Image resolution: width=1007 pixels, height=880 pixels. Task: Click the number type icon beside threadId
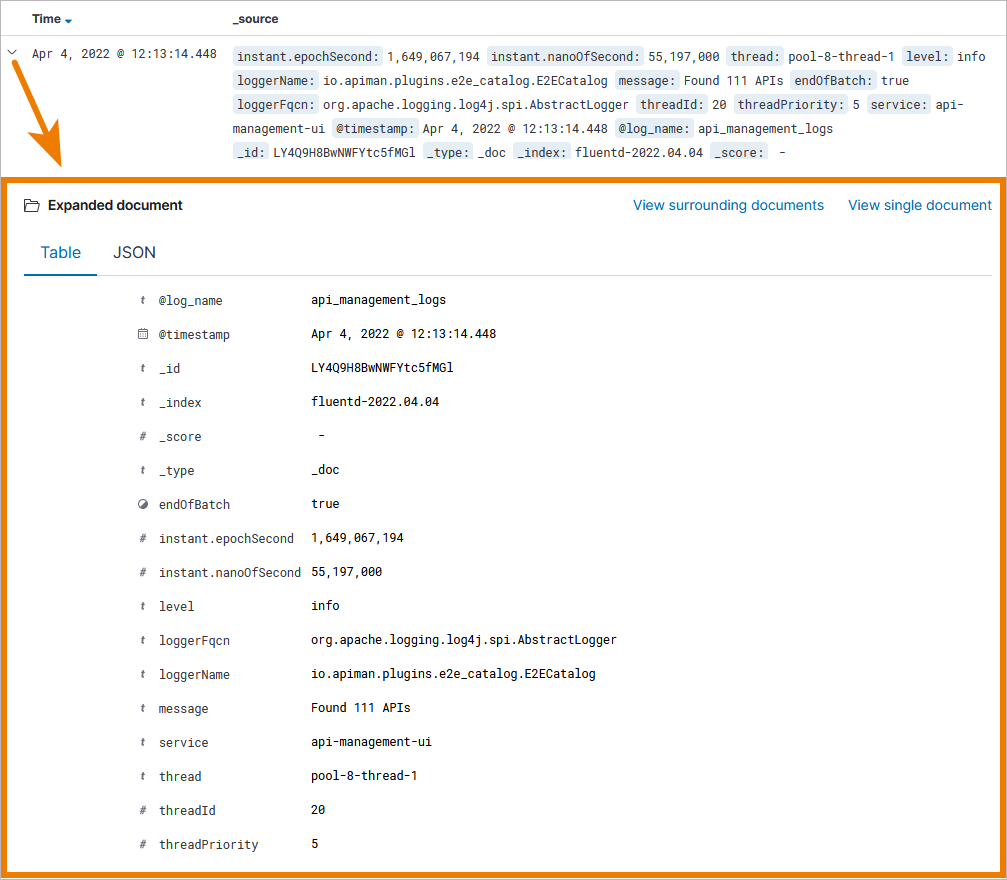143,811
